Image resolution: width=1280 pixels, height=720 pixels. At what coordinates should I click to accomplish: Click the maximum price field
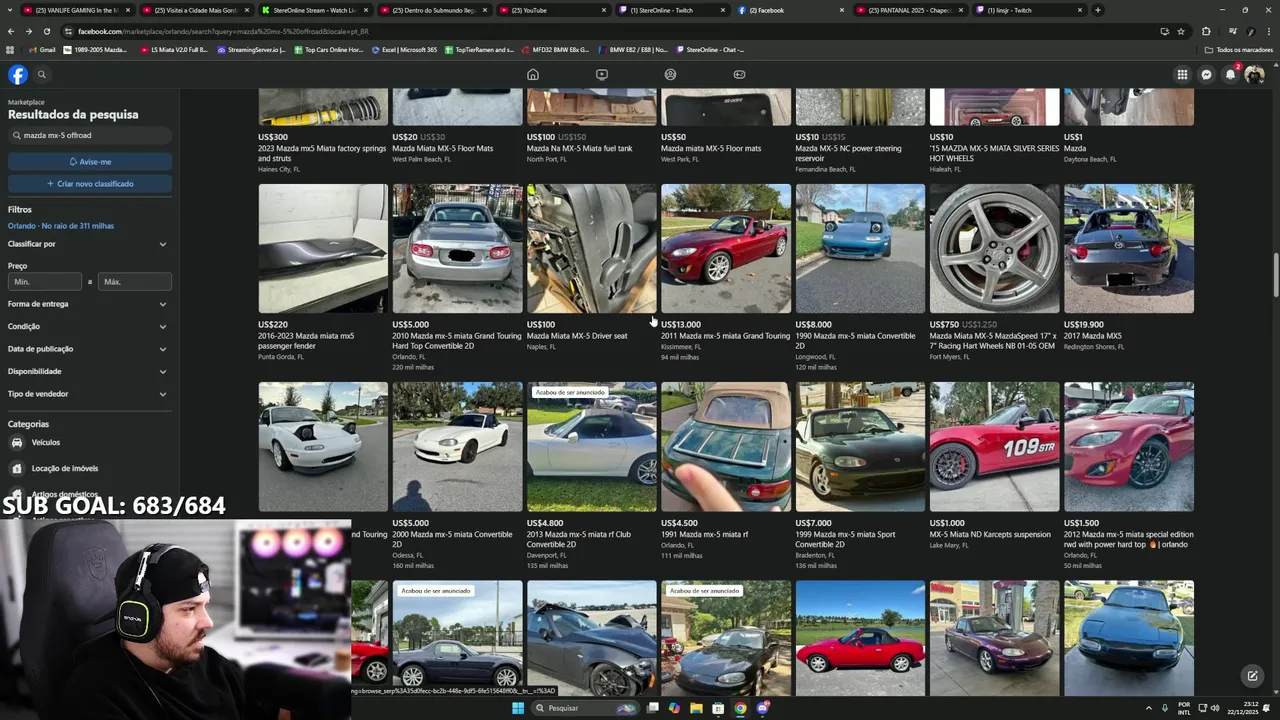(x=135, y=282)
